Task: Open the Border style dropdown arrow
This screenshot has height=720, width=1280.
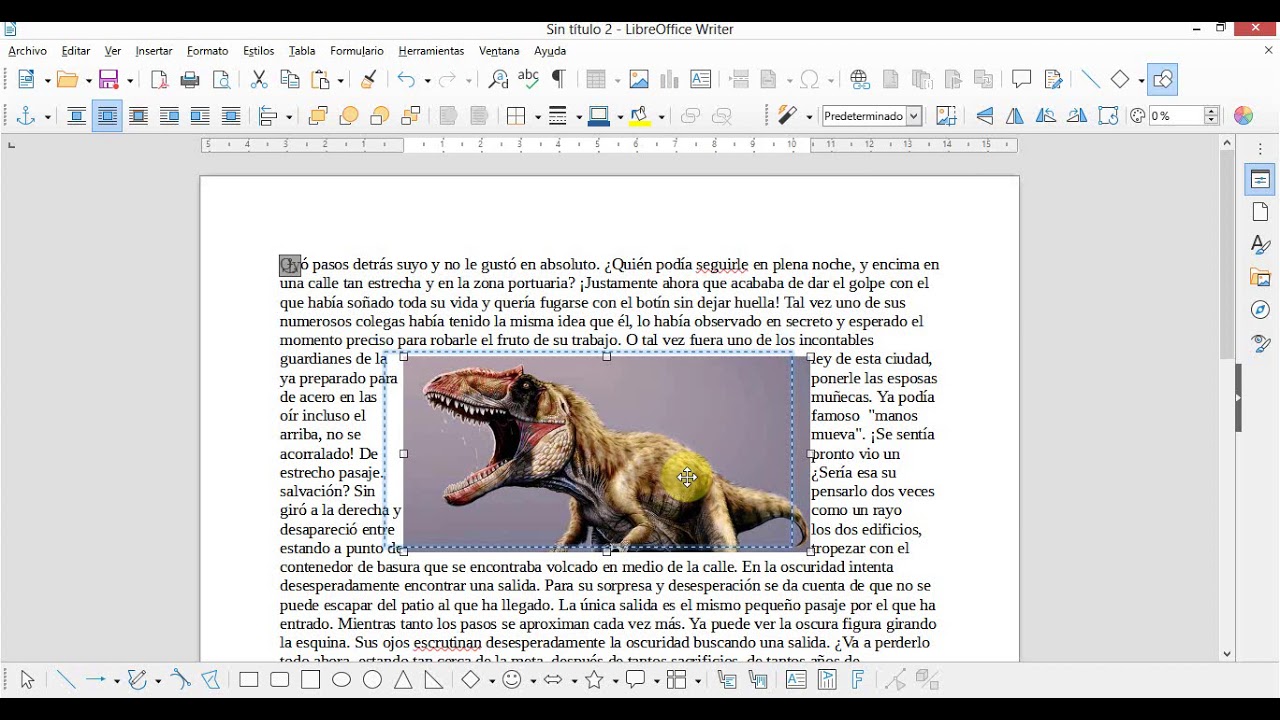Action: [x=579, y=117]
